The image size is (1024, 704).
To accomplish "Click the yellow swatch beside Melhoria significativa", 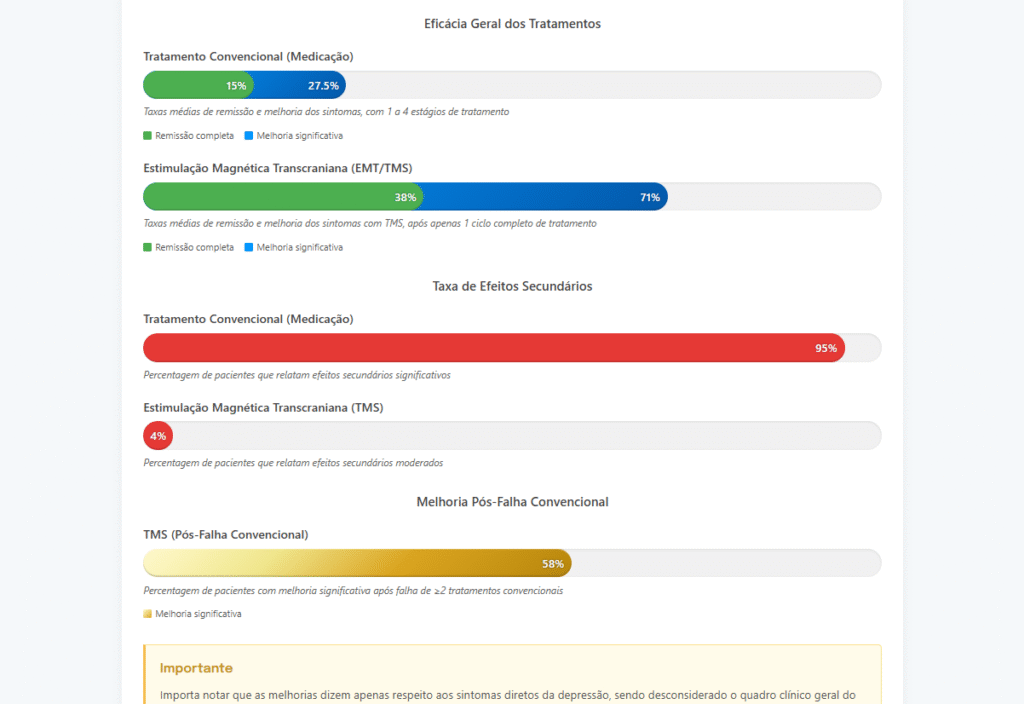I will [x=148, y=614].
